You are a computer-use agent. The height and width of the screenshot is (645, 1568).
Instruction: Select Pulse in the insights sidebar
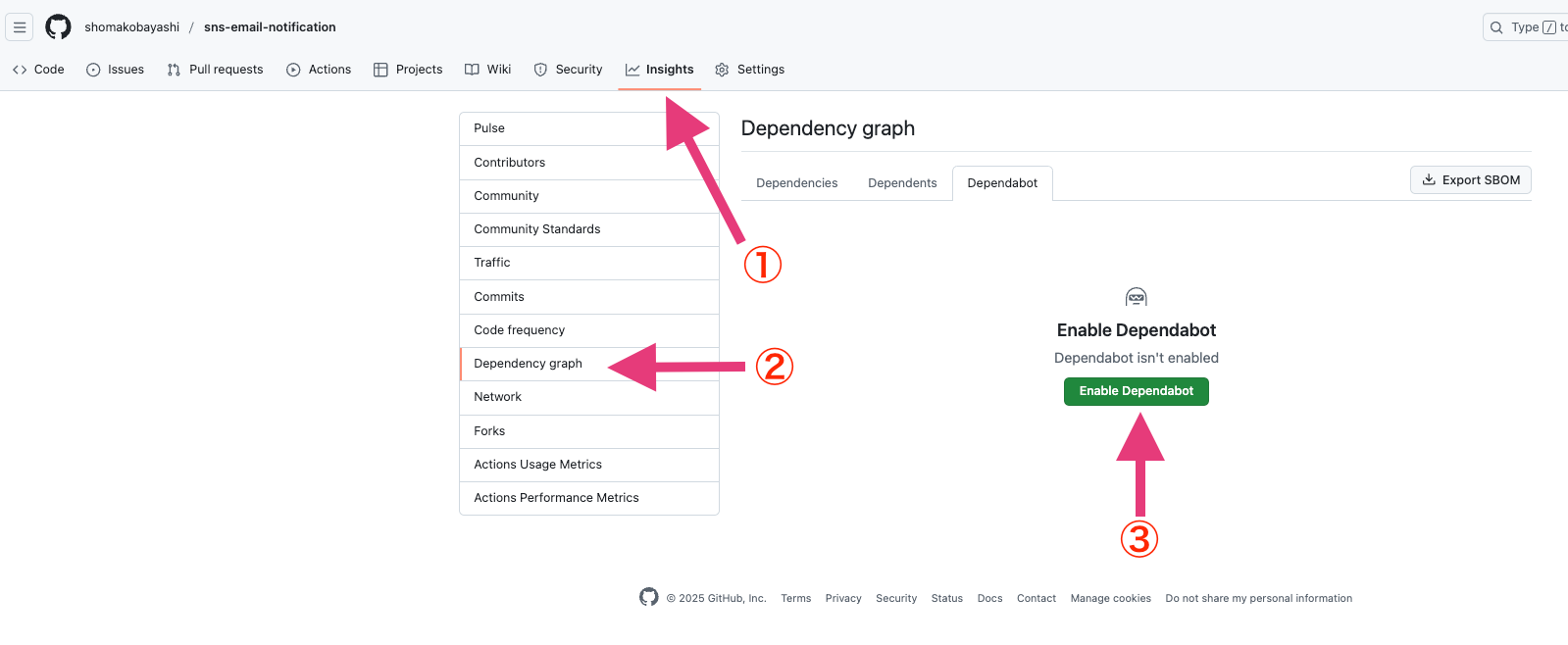589,128
